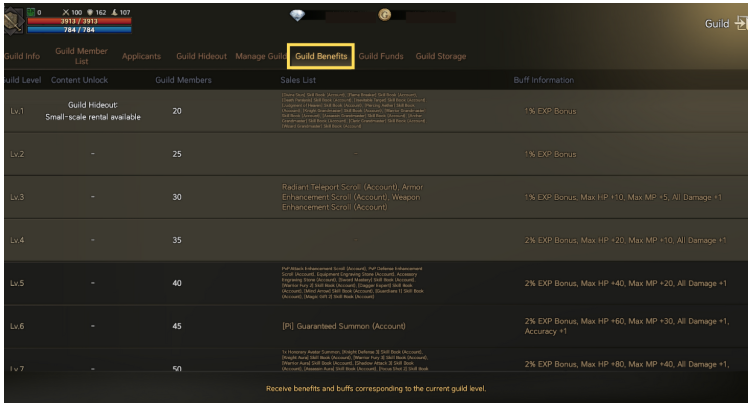
Task: Open Manage Guild tab
Action: 261,56
